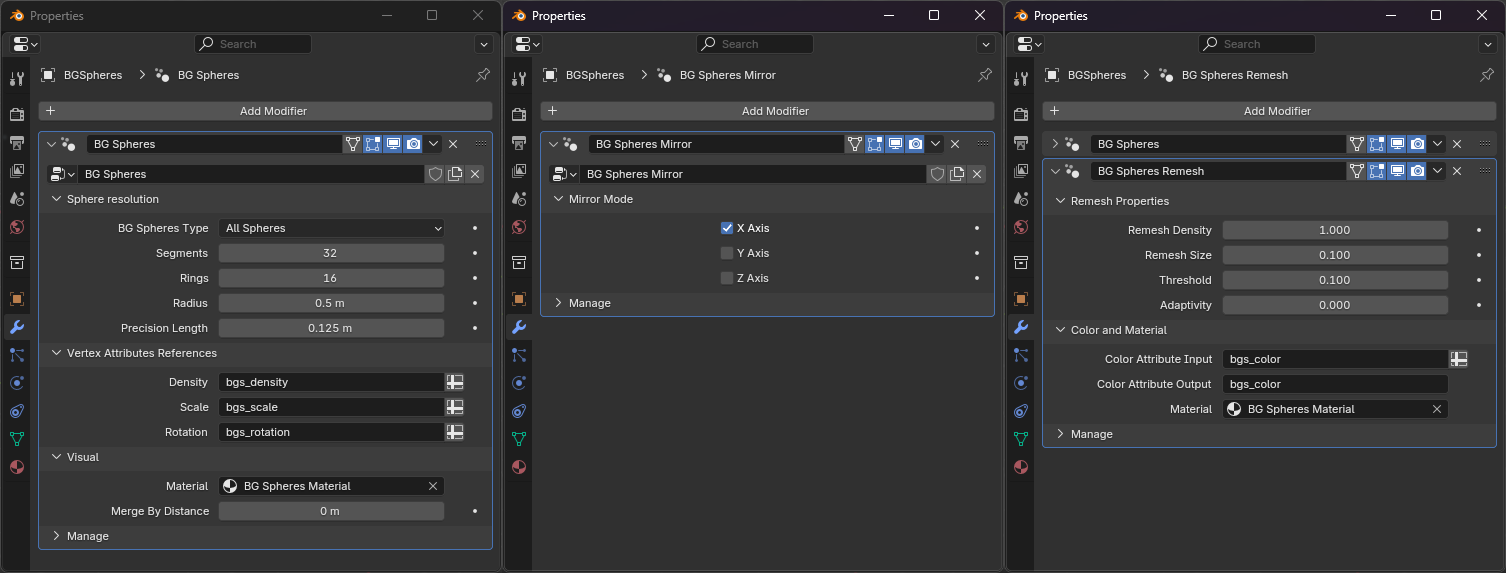This screenshot has height=573, width=1506.
Task: Toggle render visibility for BG Spheres Mirror
Action: click(915, 144)
